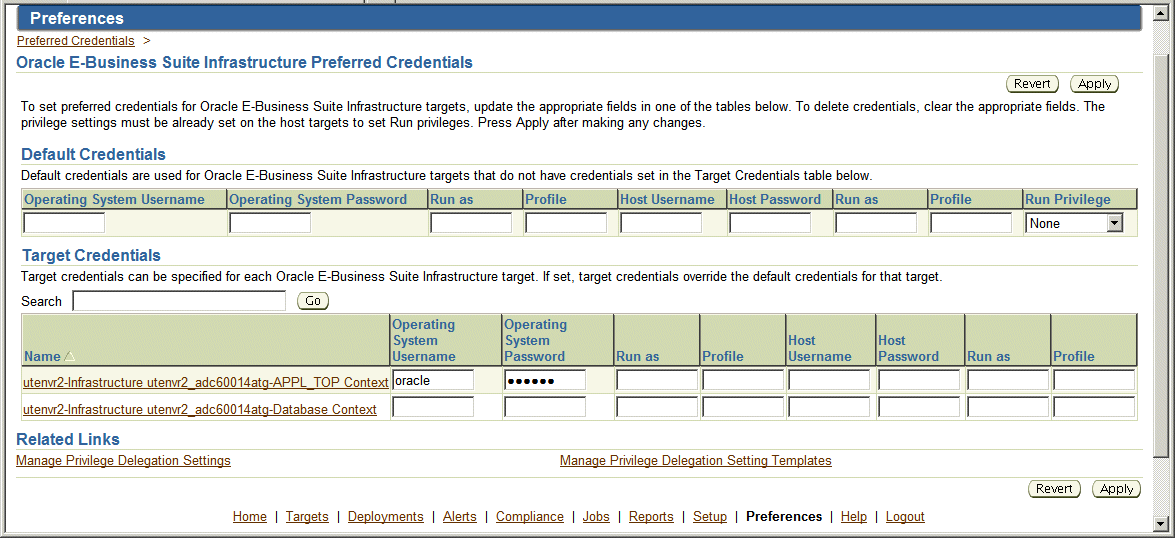This screenshot has height=538, width=1175.
Task: Click Logout in footer navigation
Action: click(905, 516)
